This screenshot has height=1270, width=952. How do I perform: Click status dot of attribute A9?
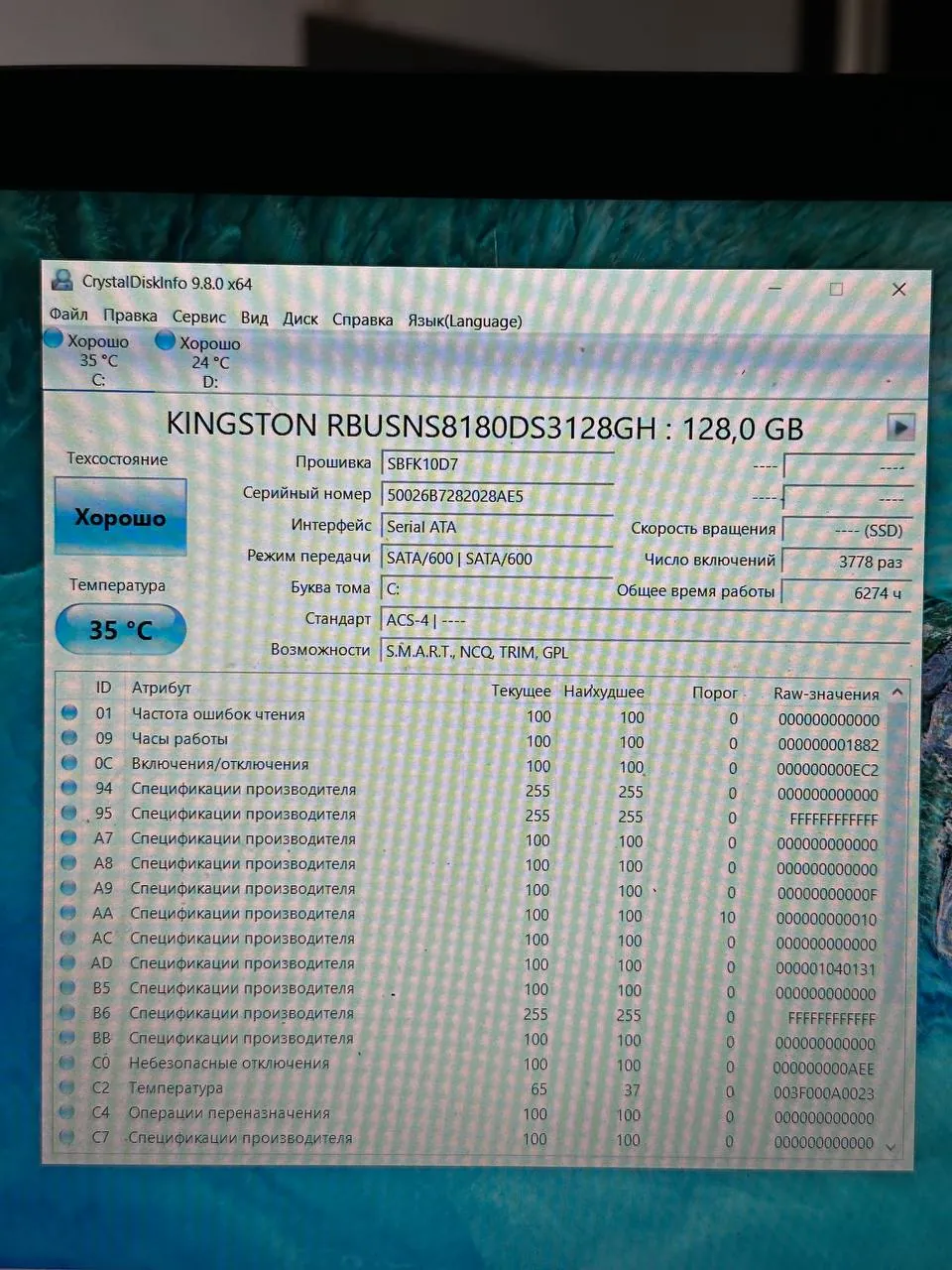coord(68,887)
